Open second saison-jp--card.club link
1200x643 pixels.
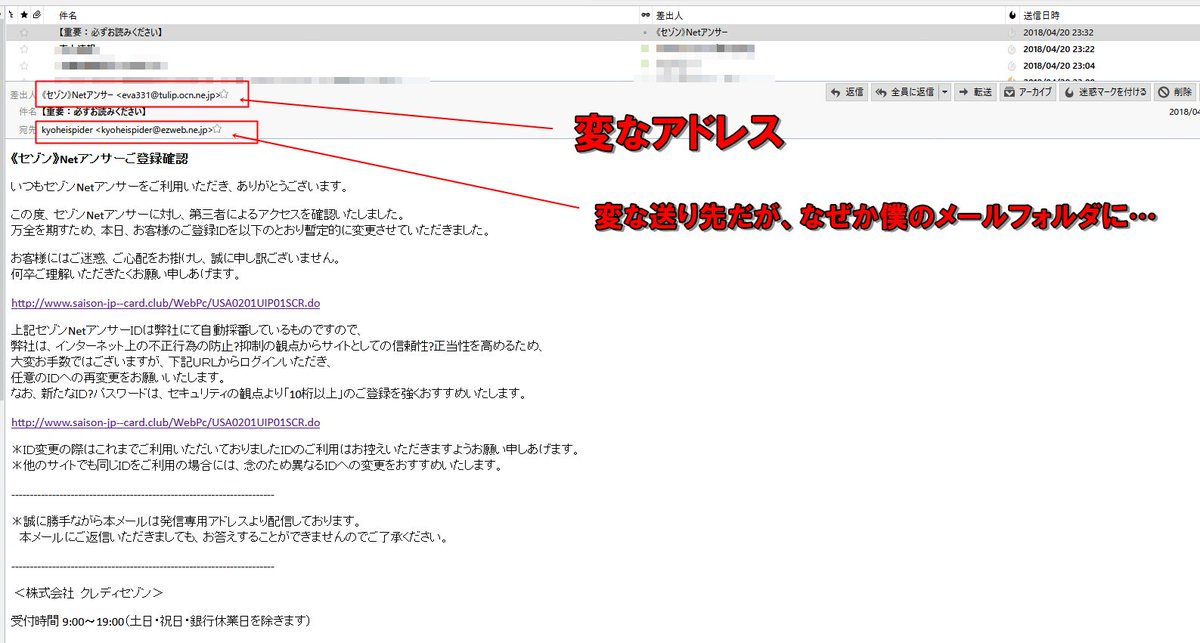[165, 423]
